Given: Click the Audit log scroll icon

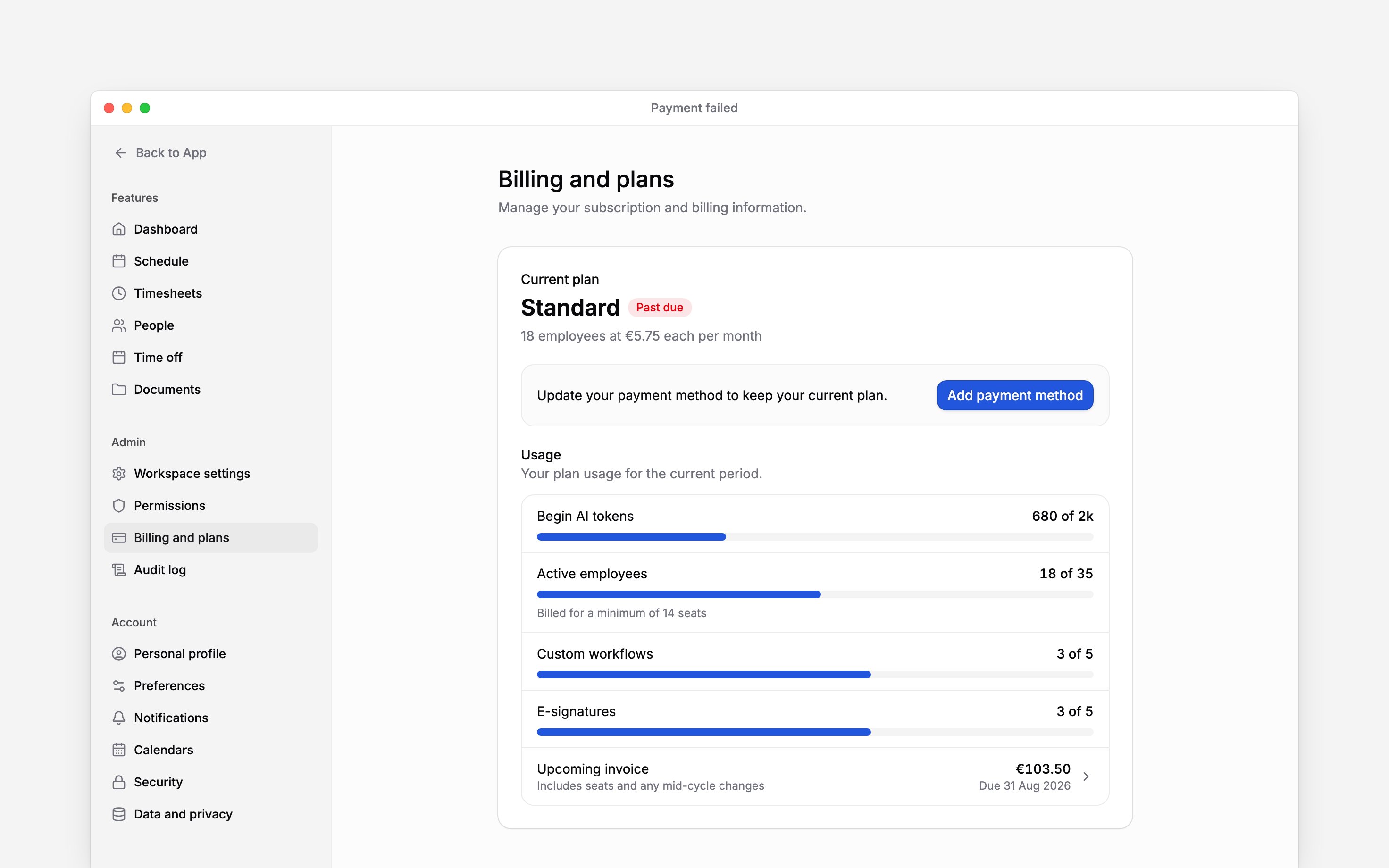Looking at the screenshot, I should pyautogui.click(x=119, y=570).
